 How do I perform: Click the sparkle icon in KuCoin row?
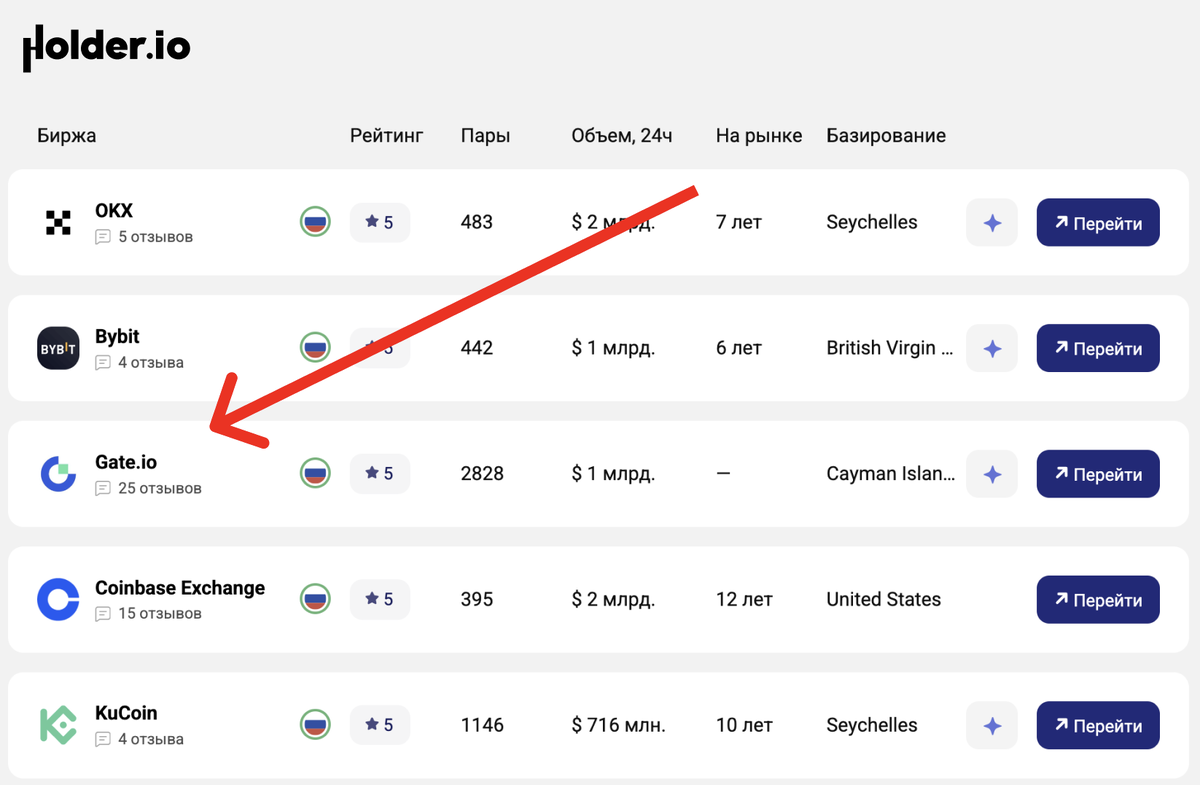[992, 725]
